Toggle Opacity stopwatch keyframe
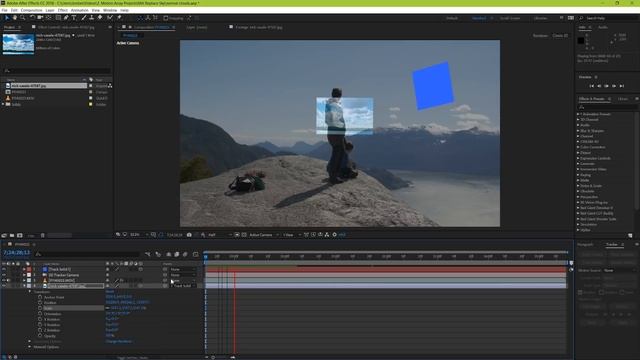 (x=40, y=336)
